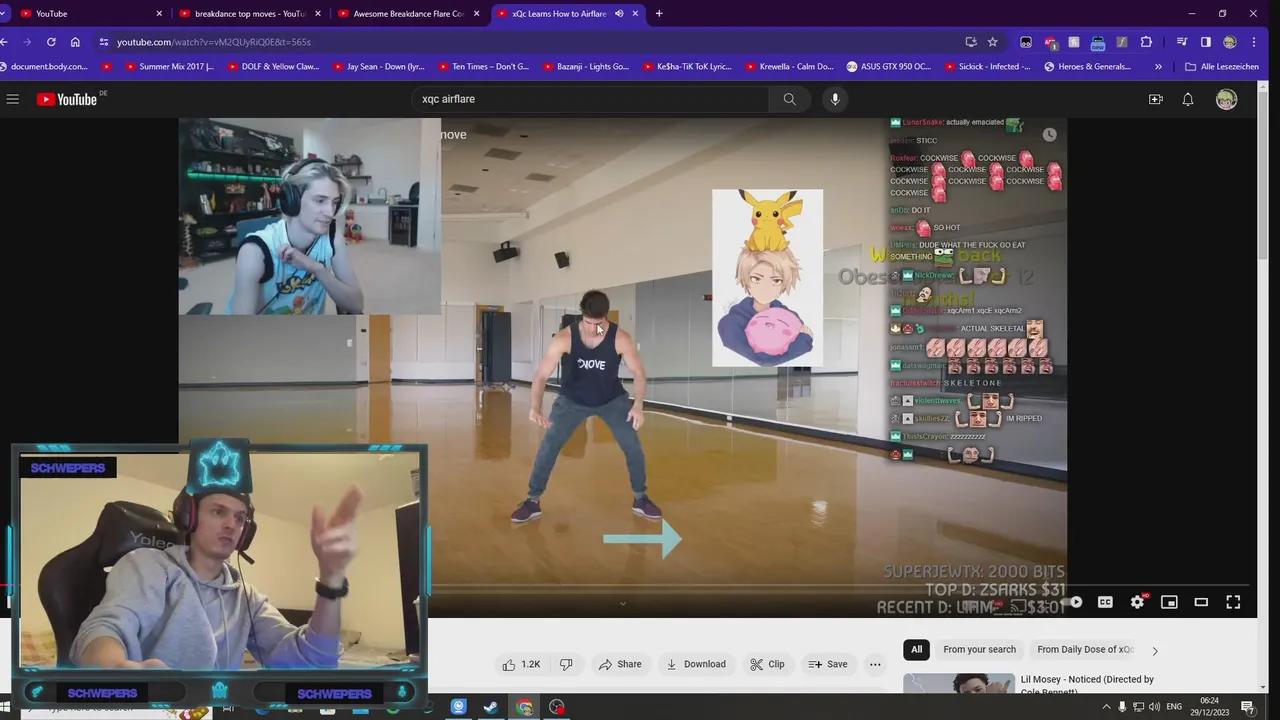The width and height of the screenshot is (1280, 720).
Task: Open media controls icon in toolbar
Action: point(1182,42)
